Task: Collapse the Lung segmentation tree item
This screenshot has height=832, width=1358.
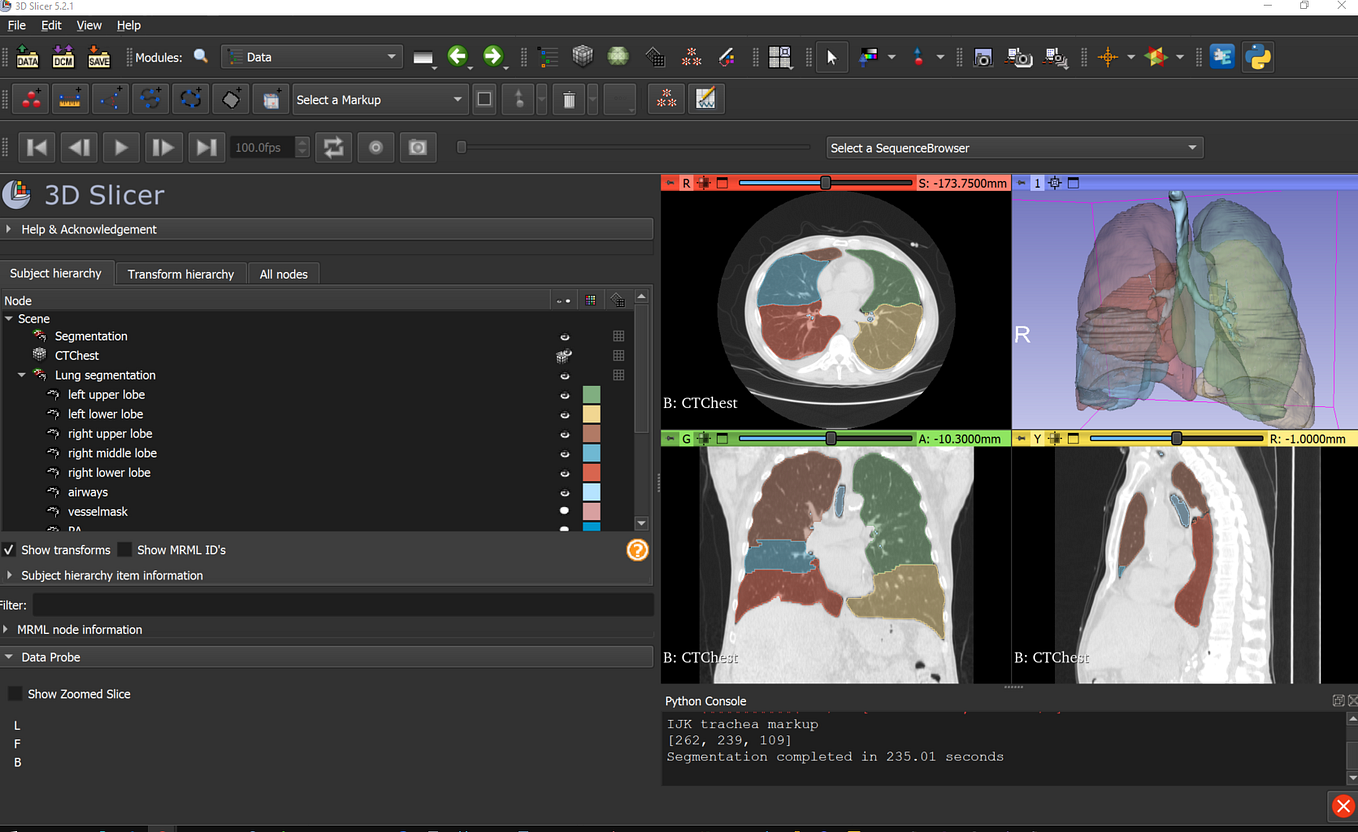Action: [x=22, y=375]
